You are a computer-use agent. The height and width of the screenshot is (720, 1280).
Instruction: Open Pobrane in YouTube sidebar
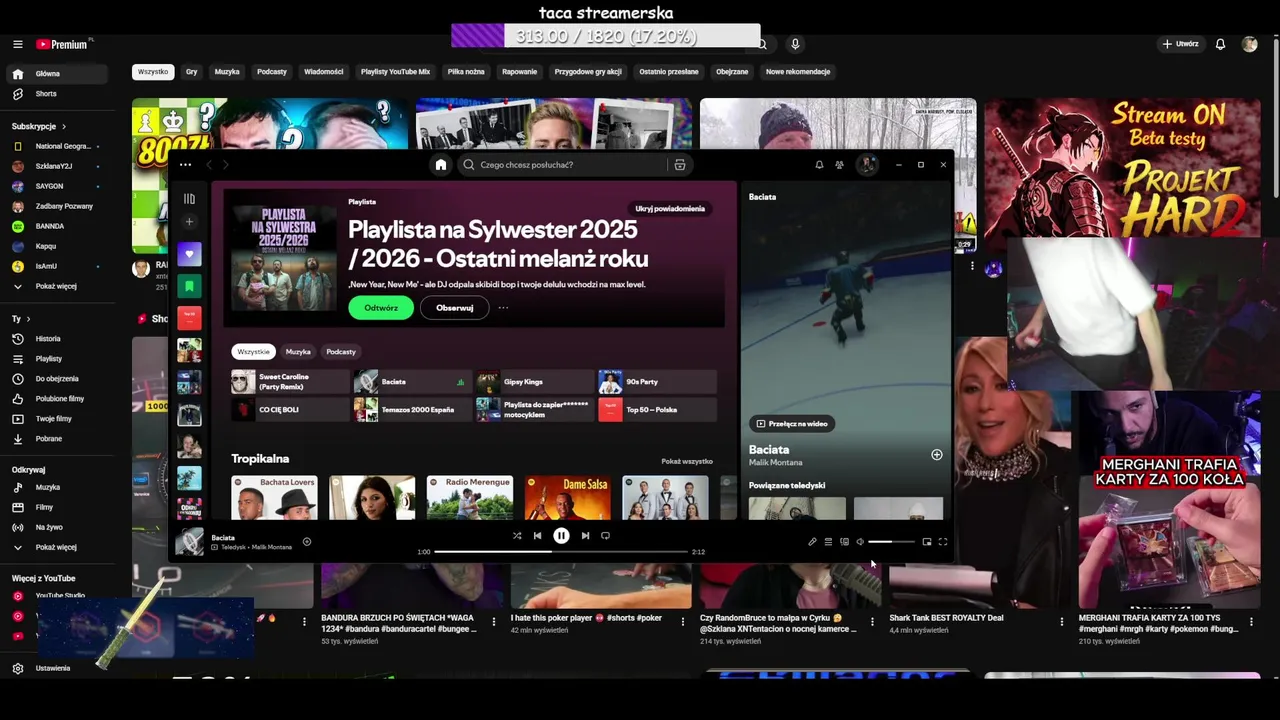[x=58, y=439]
